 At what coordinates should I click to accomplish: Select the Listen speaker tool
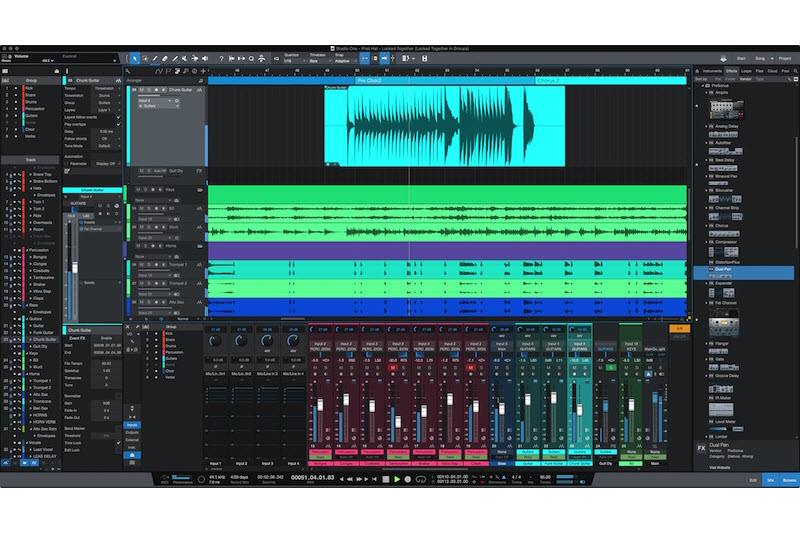tap(205, 59)
